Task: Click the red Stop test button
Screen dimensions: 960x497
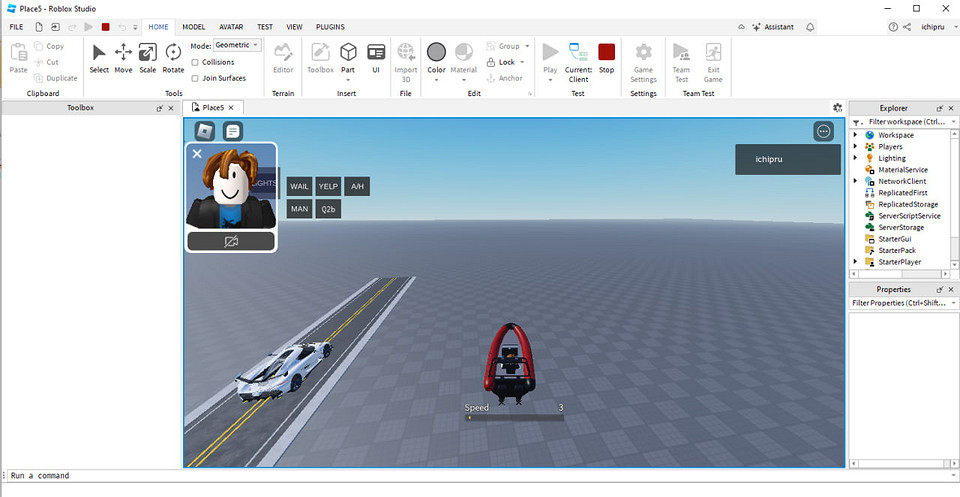Action: click(x=606, y=57)
